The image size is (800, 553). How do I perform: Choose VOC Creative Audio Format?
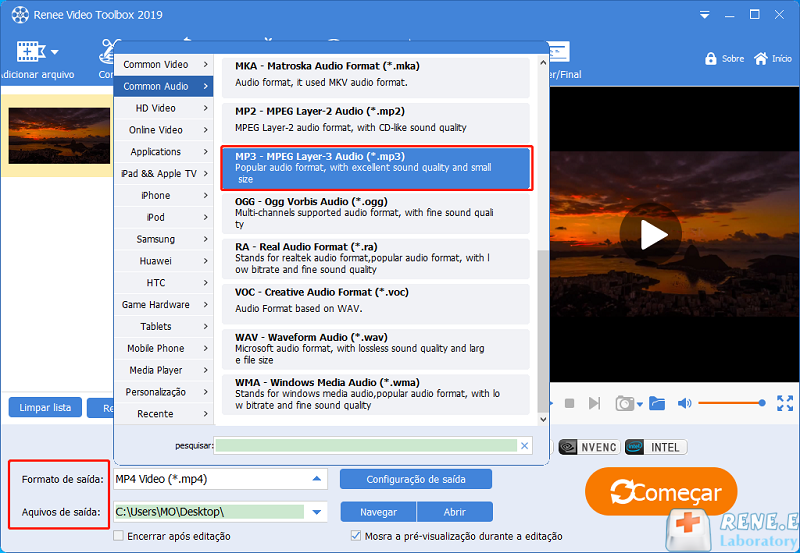pos(376,304)
